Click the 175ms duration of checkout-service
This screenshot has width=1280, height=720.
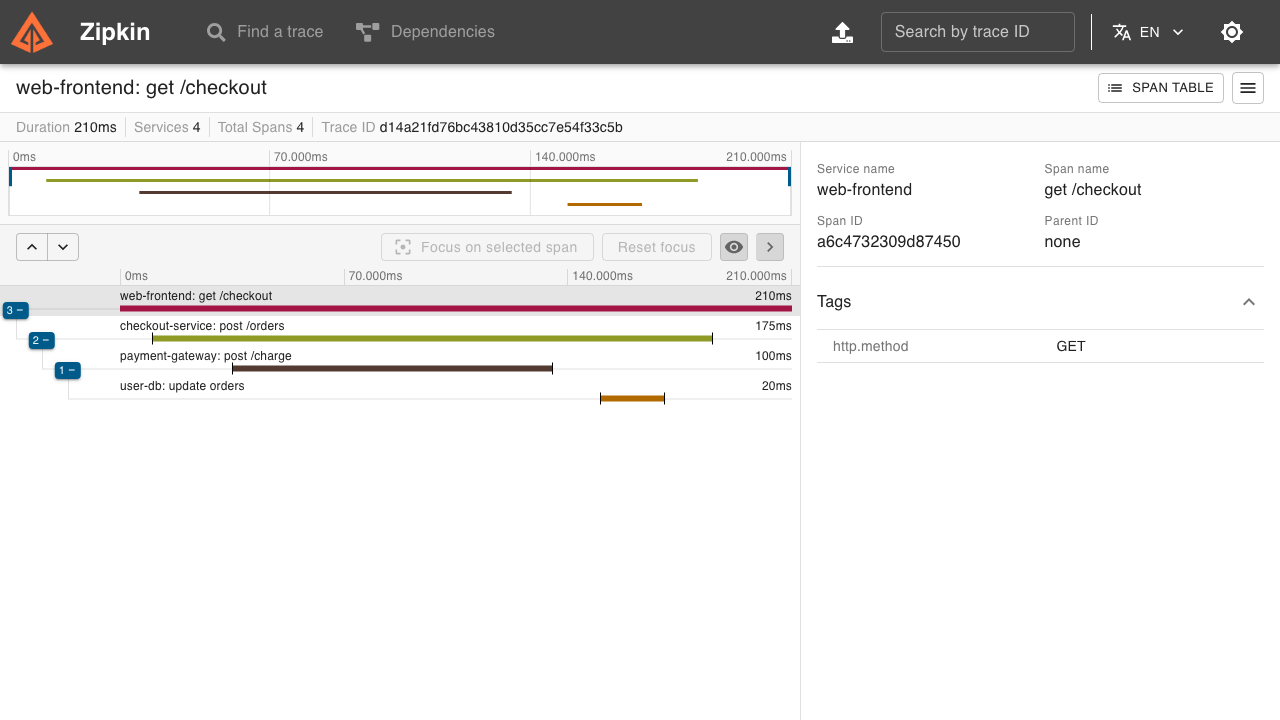773,326
